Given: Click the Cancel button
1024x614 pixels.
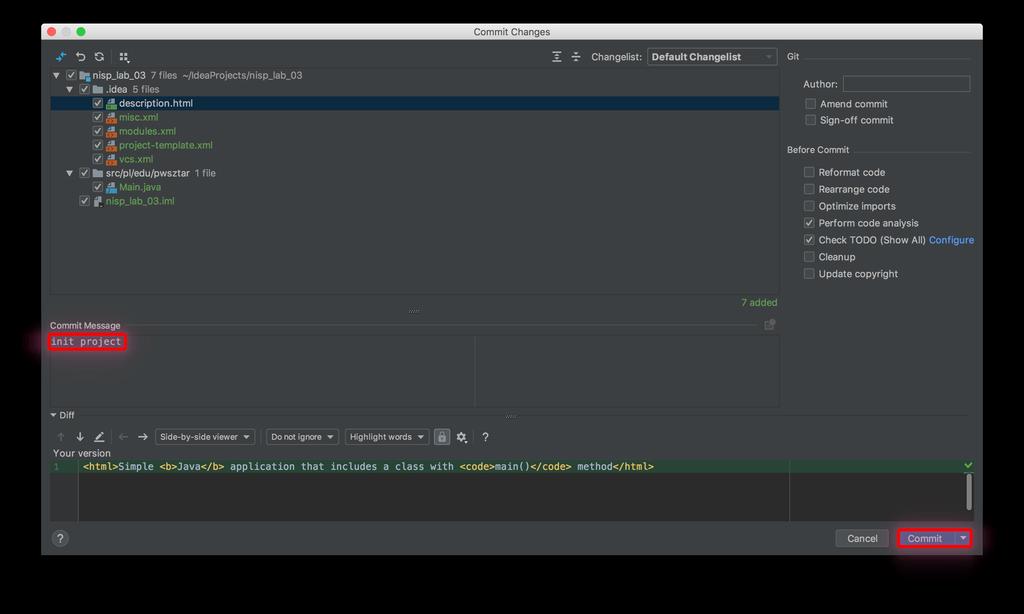Looking at the screenshot, I should [862, 538].
